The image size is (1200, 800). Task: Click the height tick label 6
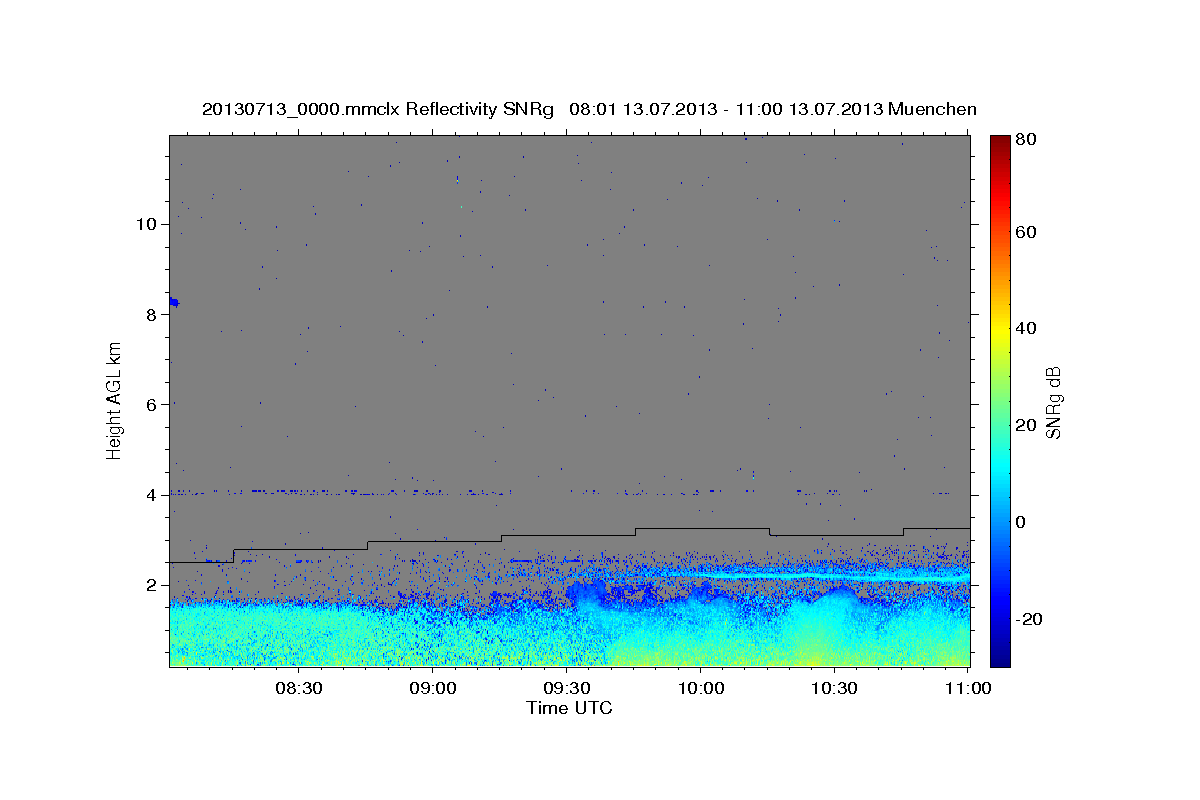[151, 405]
